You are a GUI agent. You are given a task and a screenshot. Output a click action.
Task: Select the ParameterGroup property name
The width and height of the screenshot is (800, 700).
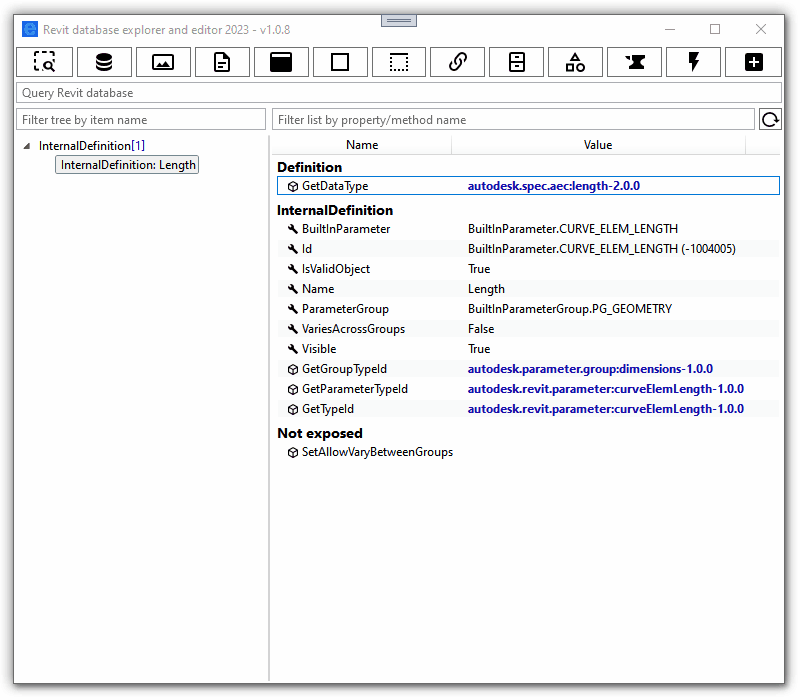click(345, 309)
